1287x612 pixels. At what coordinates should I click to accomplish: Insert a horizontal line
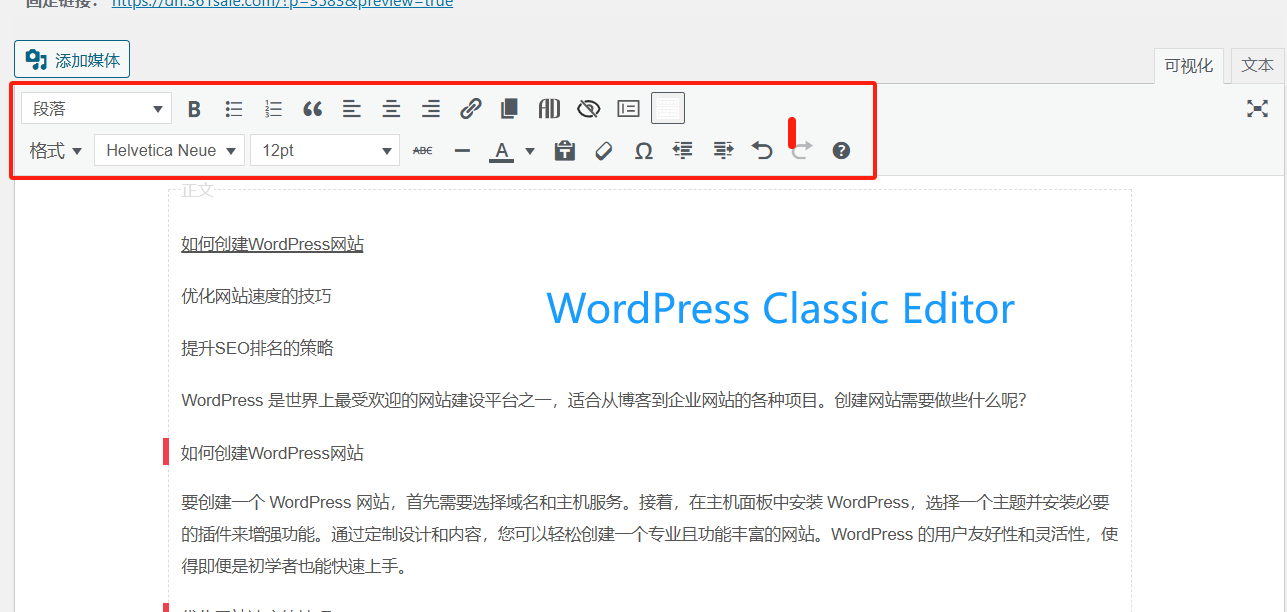click(x=461, y=150)
